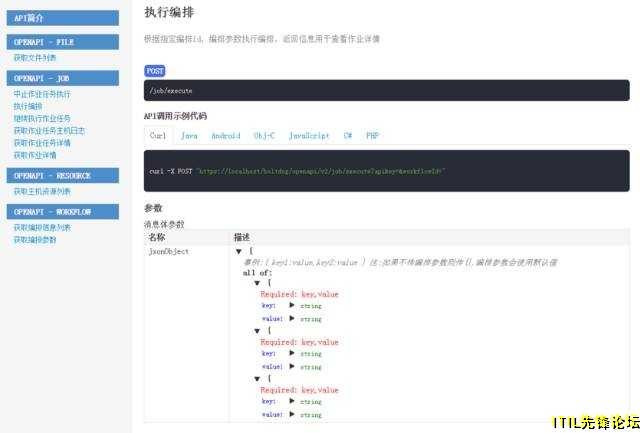
Task: Switch to the PHP code tab
Action: (x=372, y=135)
